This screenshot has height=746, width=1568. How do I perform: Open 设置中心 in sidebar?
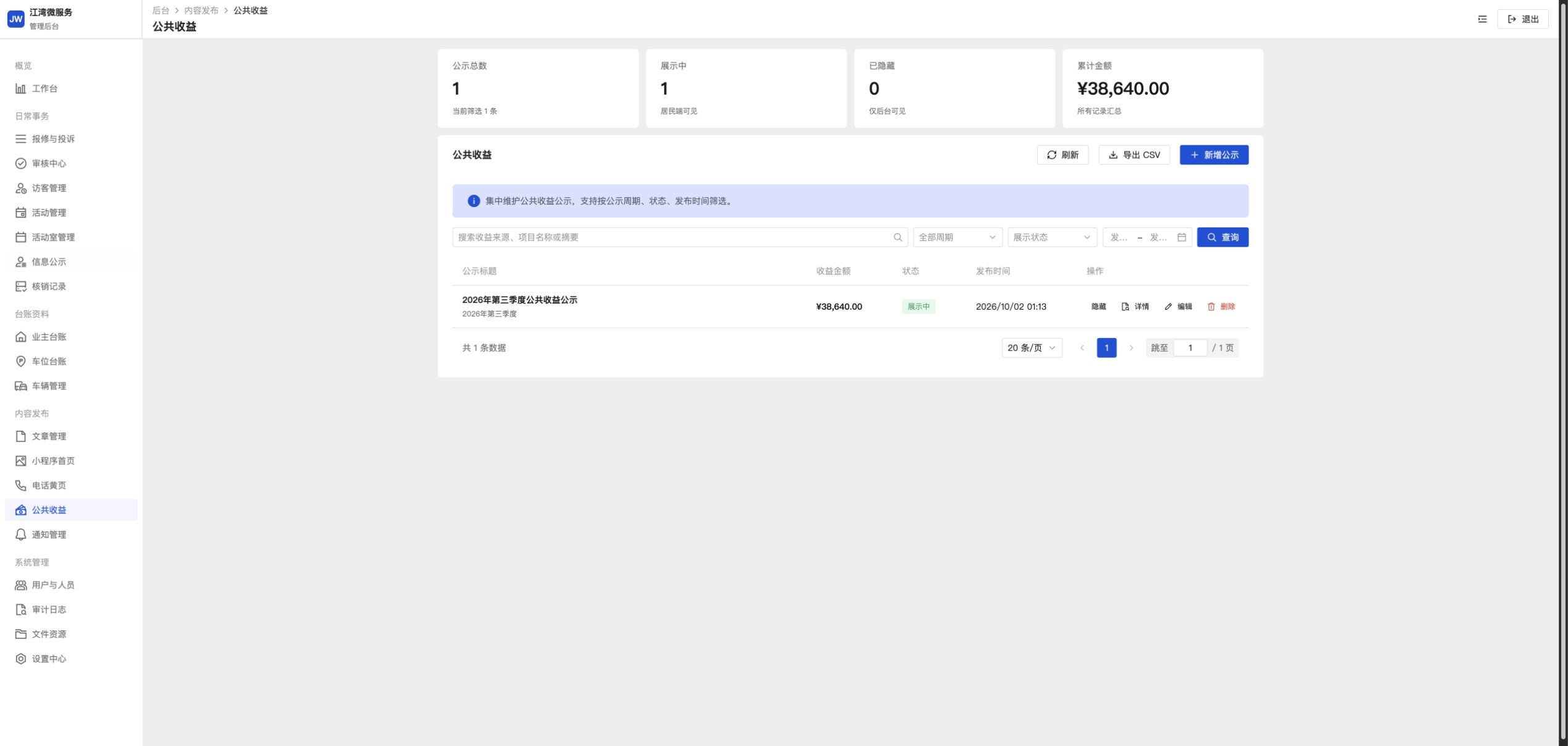coord(71,659)
